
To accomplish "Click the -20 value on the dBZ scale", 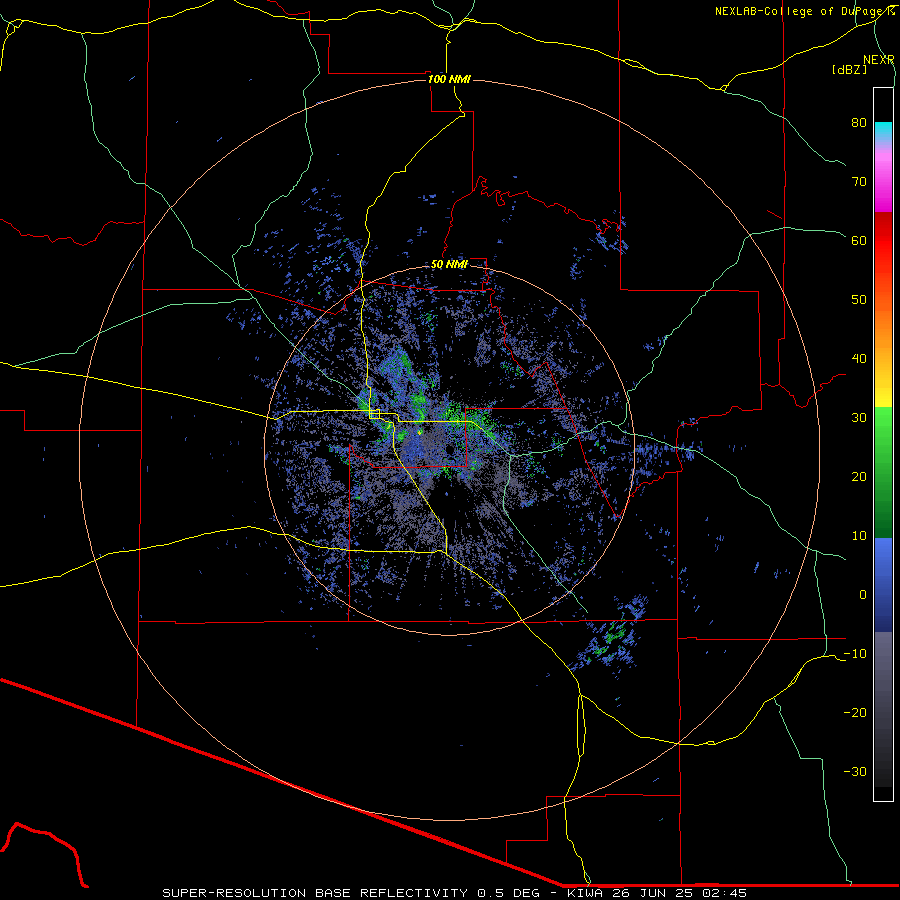I will click(x=855, y=713).
